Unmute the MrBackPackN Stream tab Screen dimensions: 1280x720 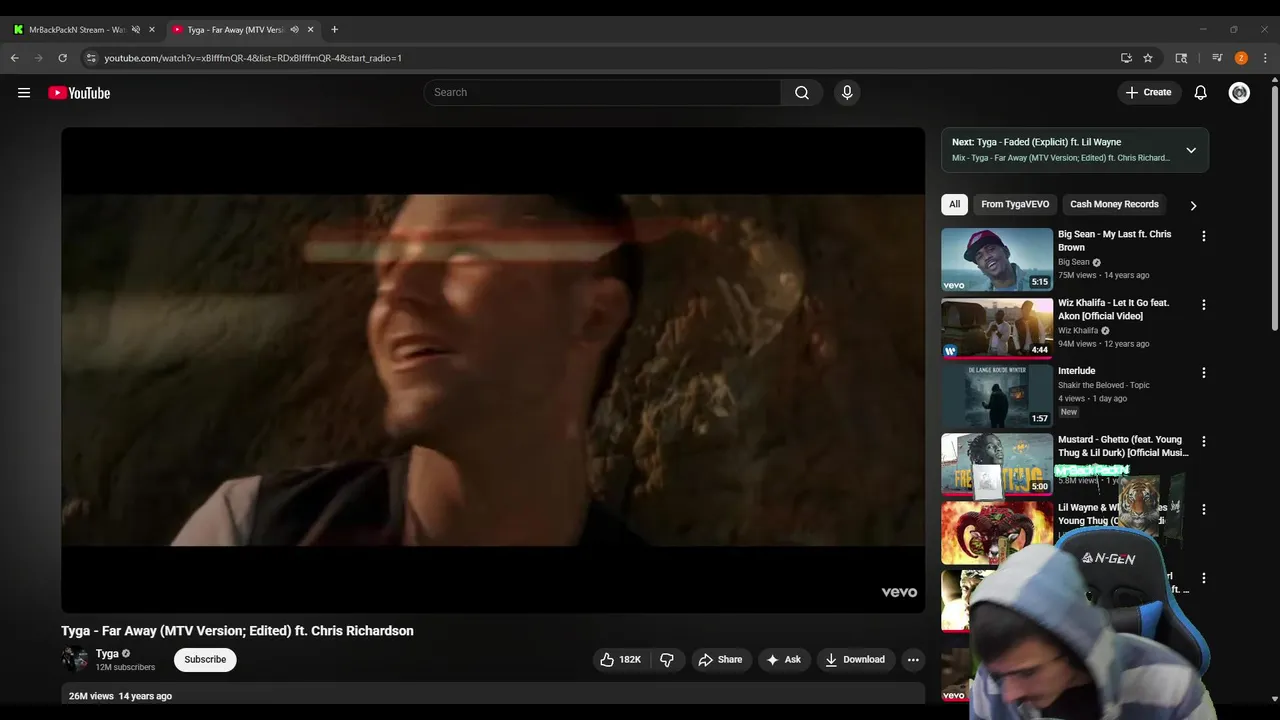(x=136, y=30)
